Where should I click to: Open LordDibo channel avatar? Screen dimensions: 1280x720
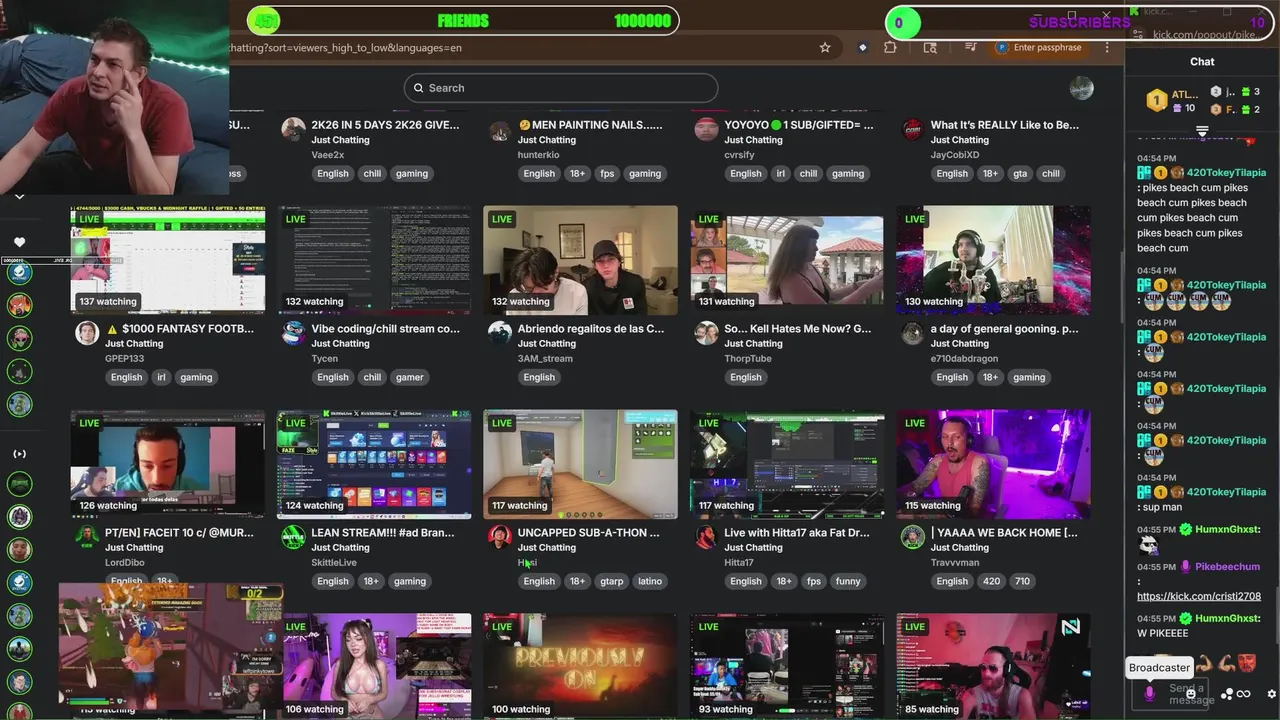coord(87,538)
